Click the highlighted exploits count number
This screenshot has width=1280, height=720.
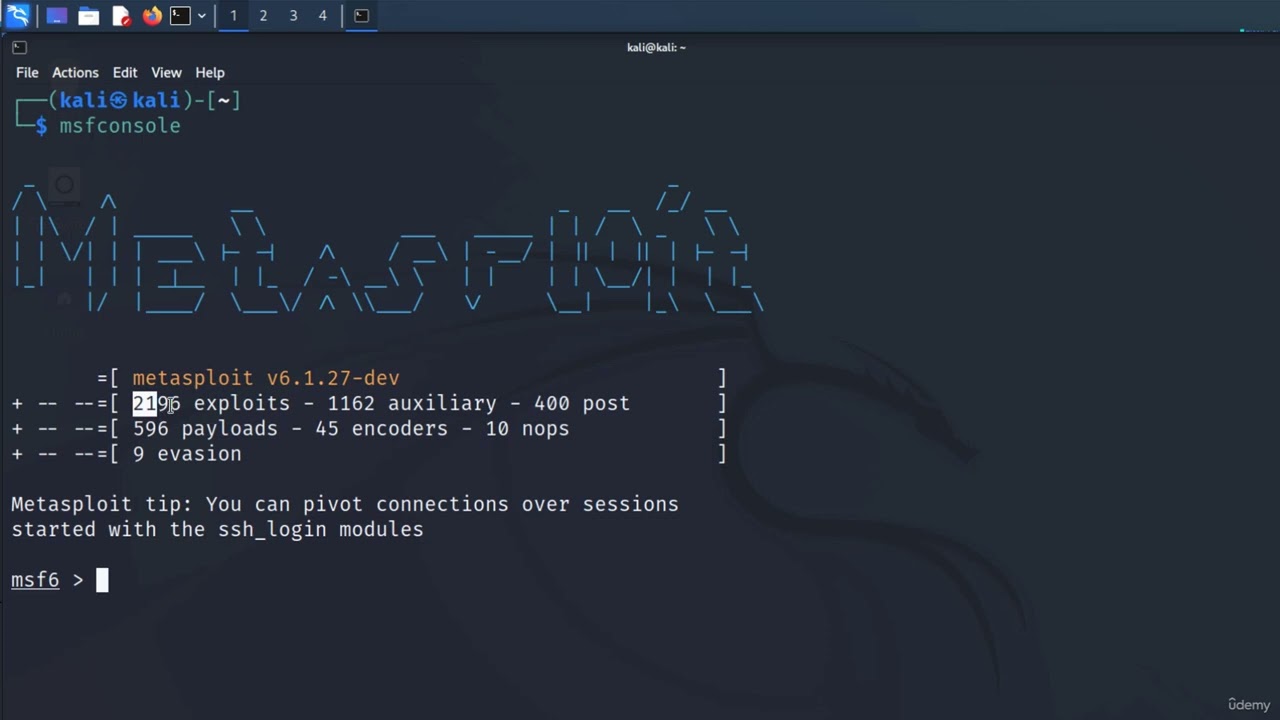tap(157, 403)
